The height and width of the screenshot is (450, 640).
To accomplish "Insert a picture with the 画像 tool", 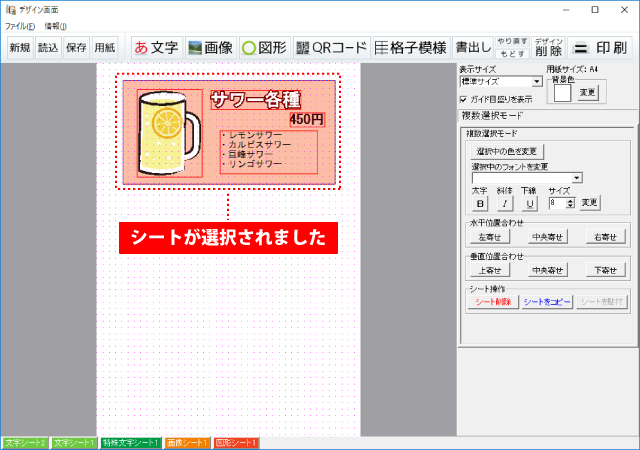I will coord(211,48).
